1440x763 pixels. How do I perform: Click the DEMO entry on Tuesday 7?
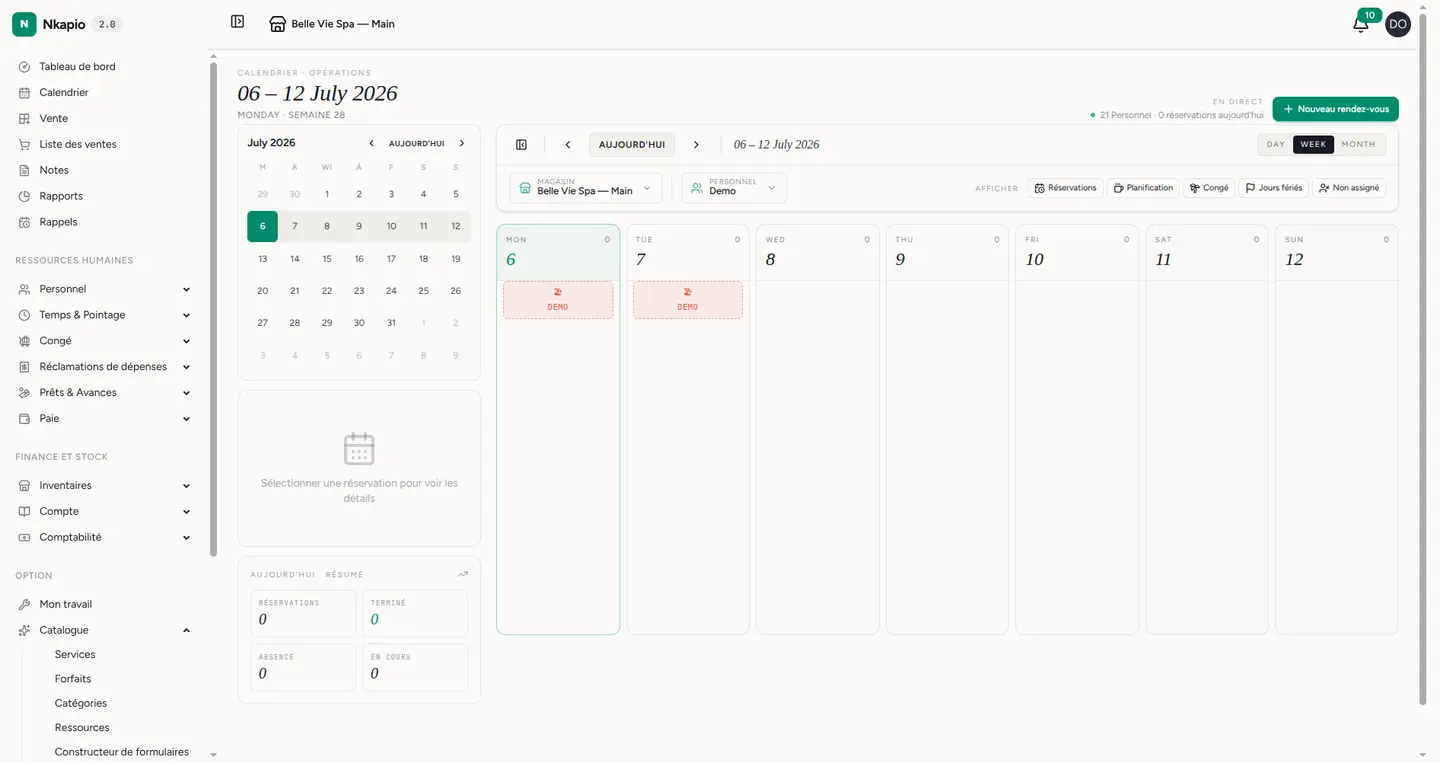(688, 300)
